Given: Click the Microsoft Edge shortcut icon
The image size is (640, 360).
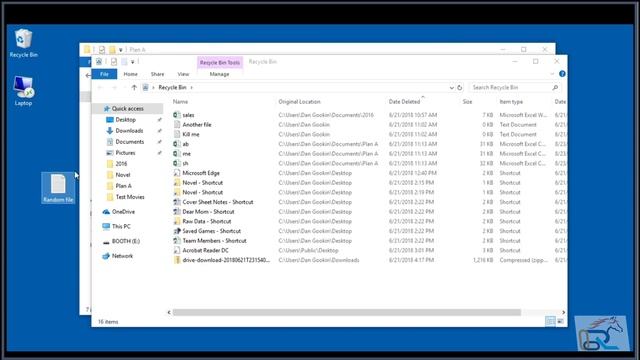Looking at the screenshot, I should tap(177, 173).
